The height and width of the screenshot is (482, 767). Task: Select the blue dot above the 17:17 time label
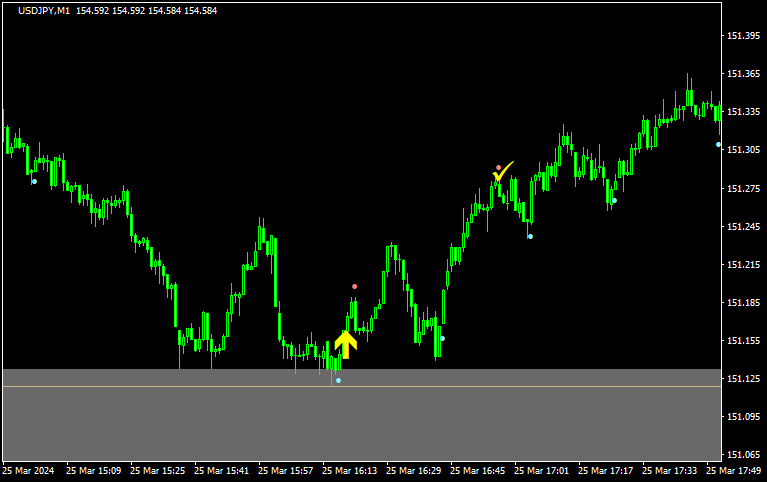(614, 201)
